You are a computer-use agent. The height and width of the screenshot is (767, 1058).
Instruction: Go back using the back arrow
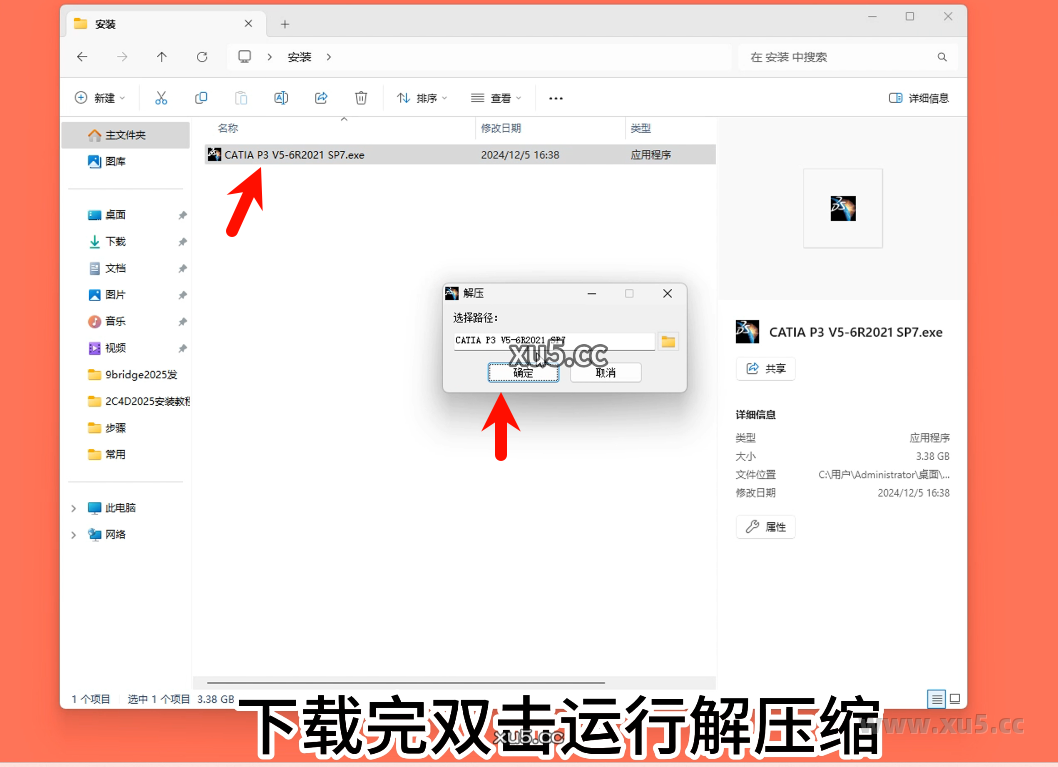click(x=82, y=57)
